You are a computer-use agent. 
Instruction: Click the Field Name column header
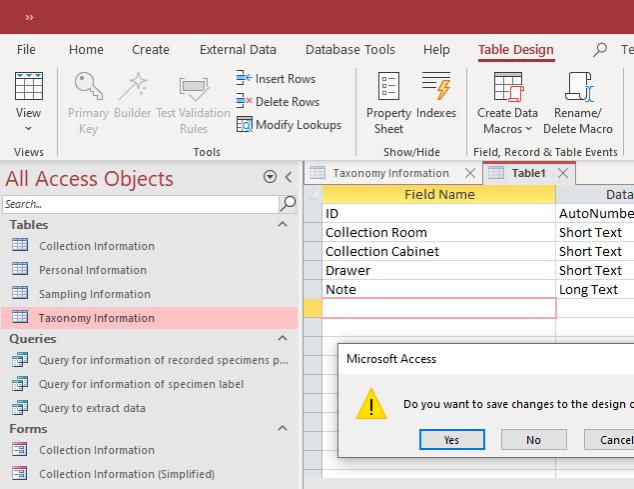pyautogui.click(x=439, y=195)
